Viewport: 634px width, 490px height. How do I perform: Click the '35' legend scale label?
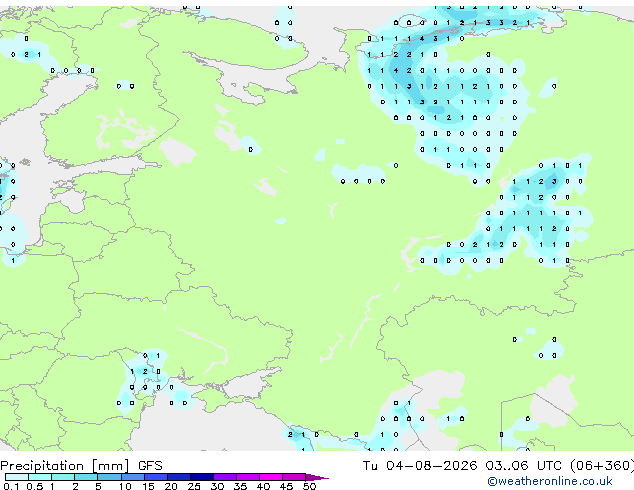(x=240, y=486)
